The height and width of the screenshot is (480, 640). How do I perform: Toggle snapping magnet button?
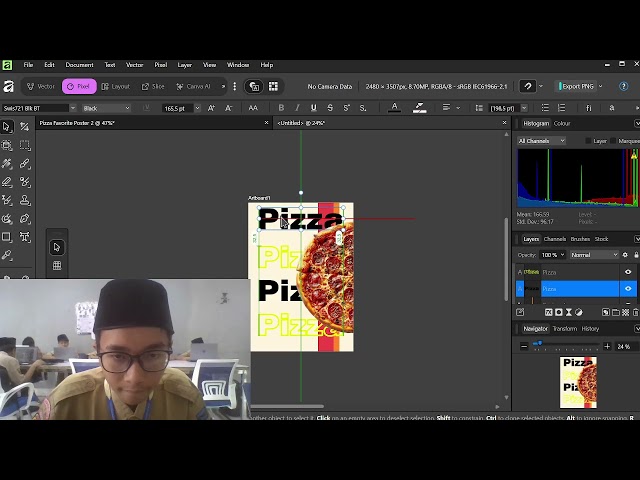528,86
